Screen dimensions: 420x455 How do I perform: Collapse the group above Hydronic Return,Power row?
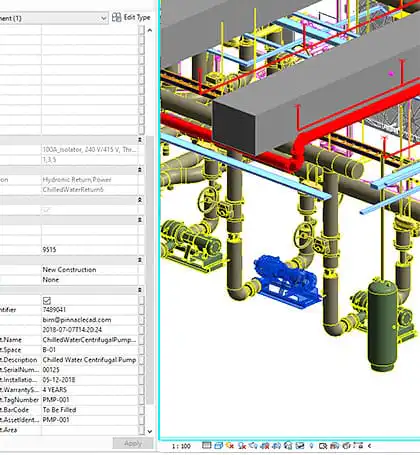point(140,170)
